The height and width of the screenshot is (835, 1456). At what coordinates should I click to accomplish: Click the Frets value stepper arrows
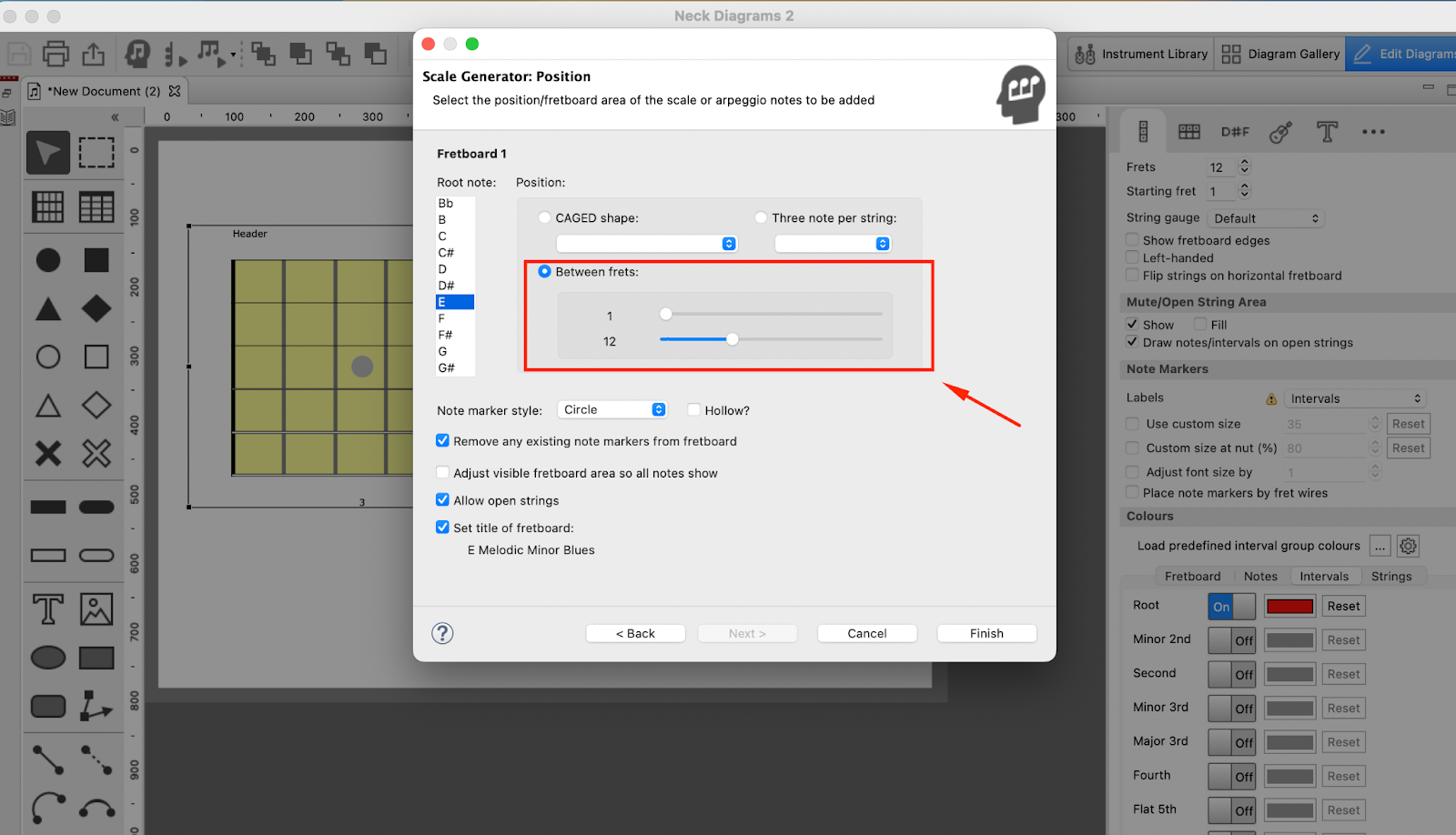1245,166
